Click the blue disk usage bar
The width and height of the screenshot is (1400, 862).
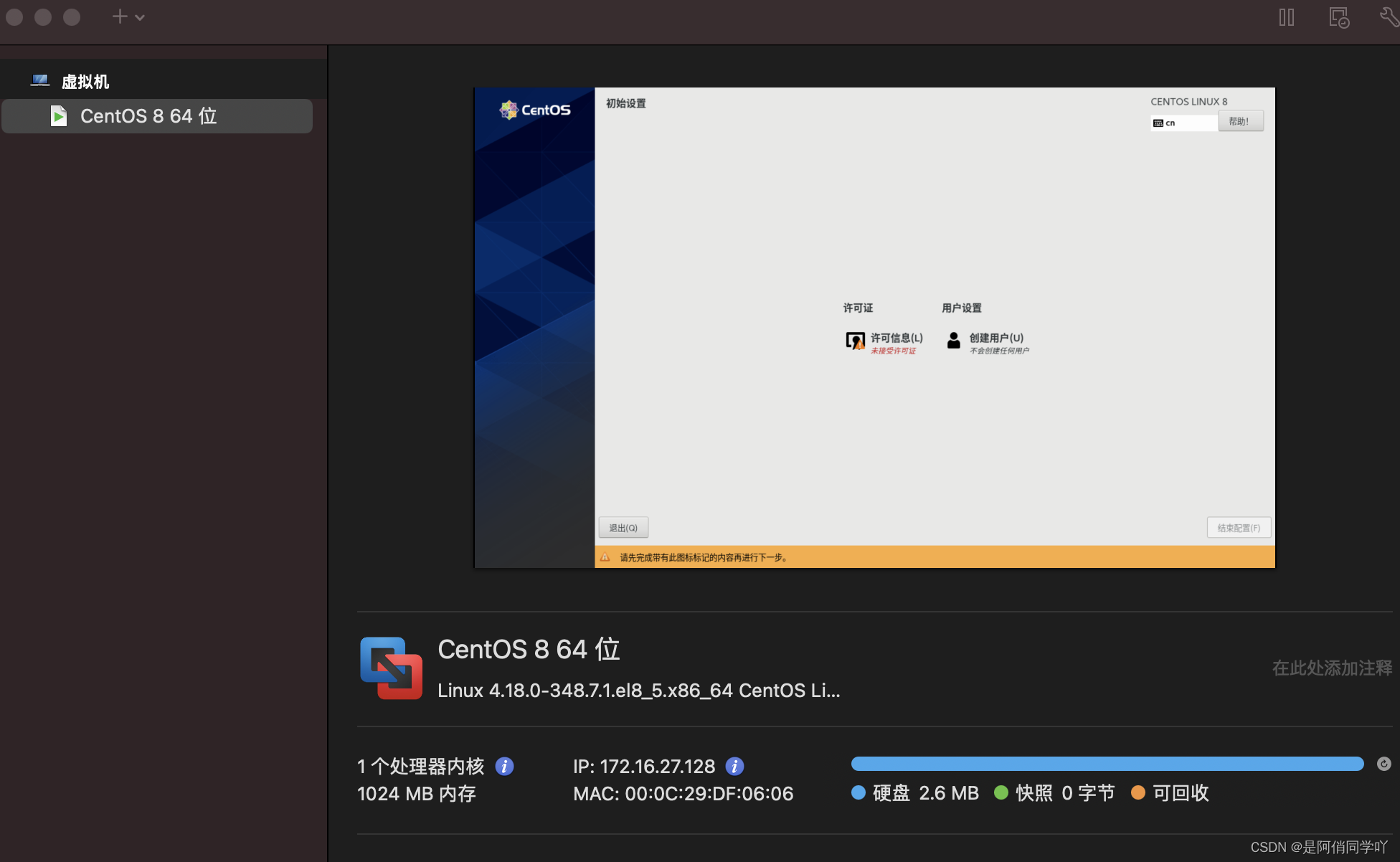(1107, 764)
